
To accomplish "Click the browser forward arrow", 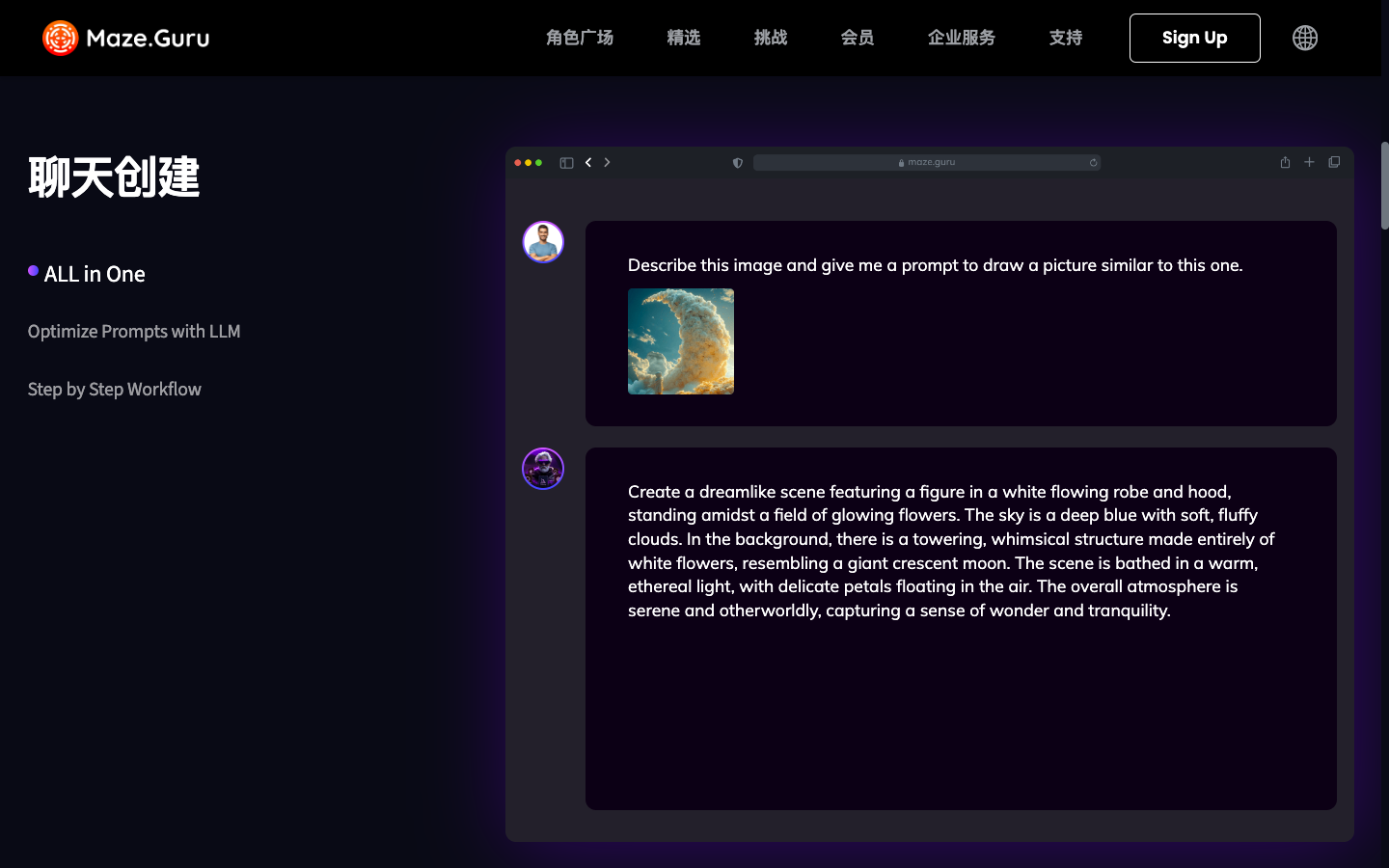I will pyautogui.click(x=607, y=163).
